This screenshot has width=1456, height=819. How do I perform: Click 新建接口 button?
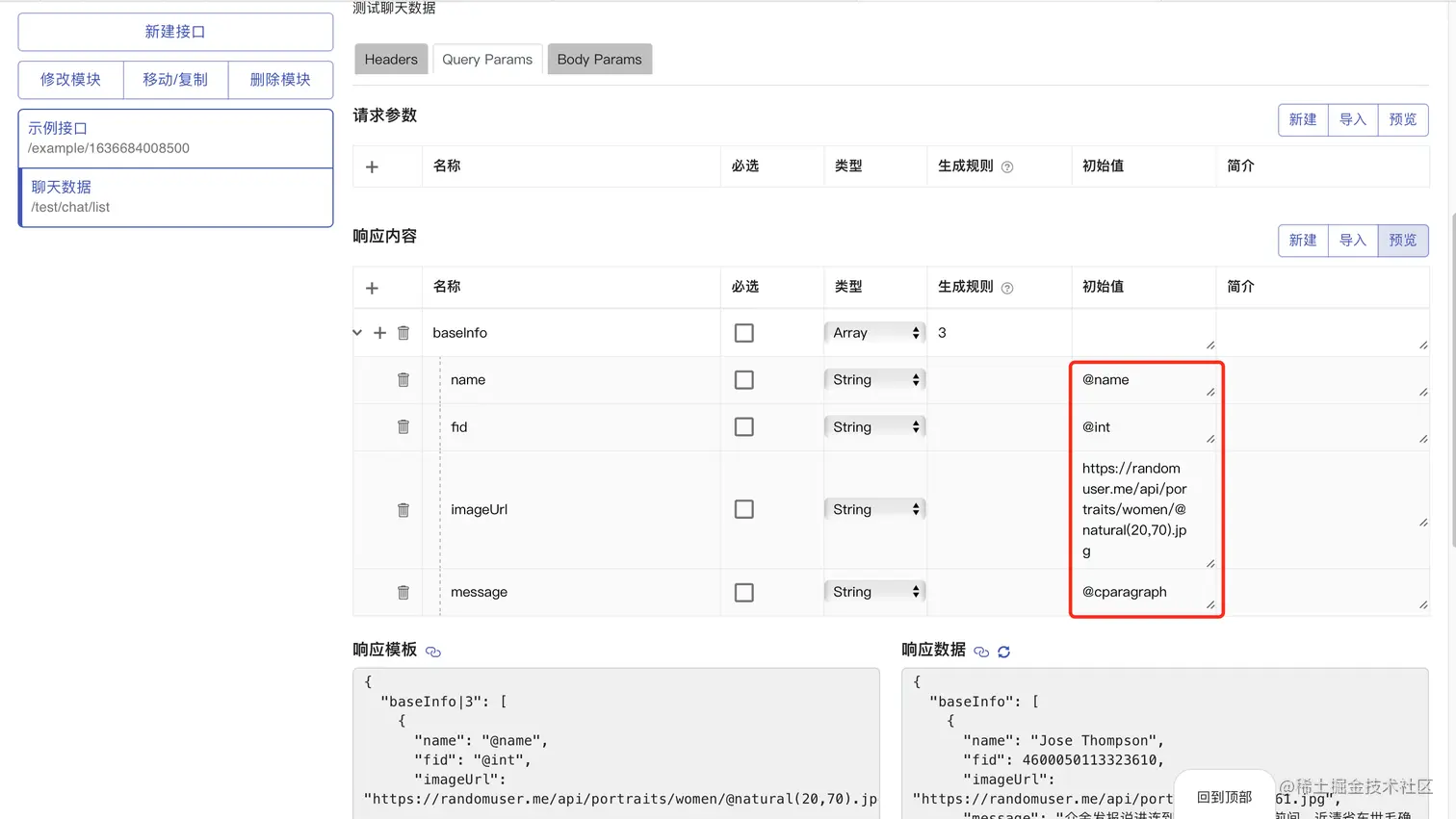[x=175, y=32]
